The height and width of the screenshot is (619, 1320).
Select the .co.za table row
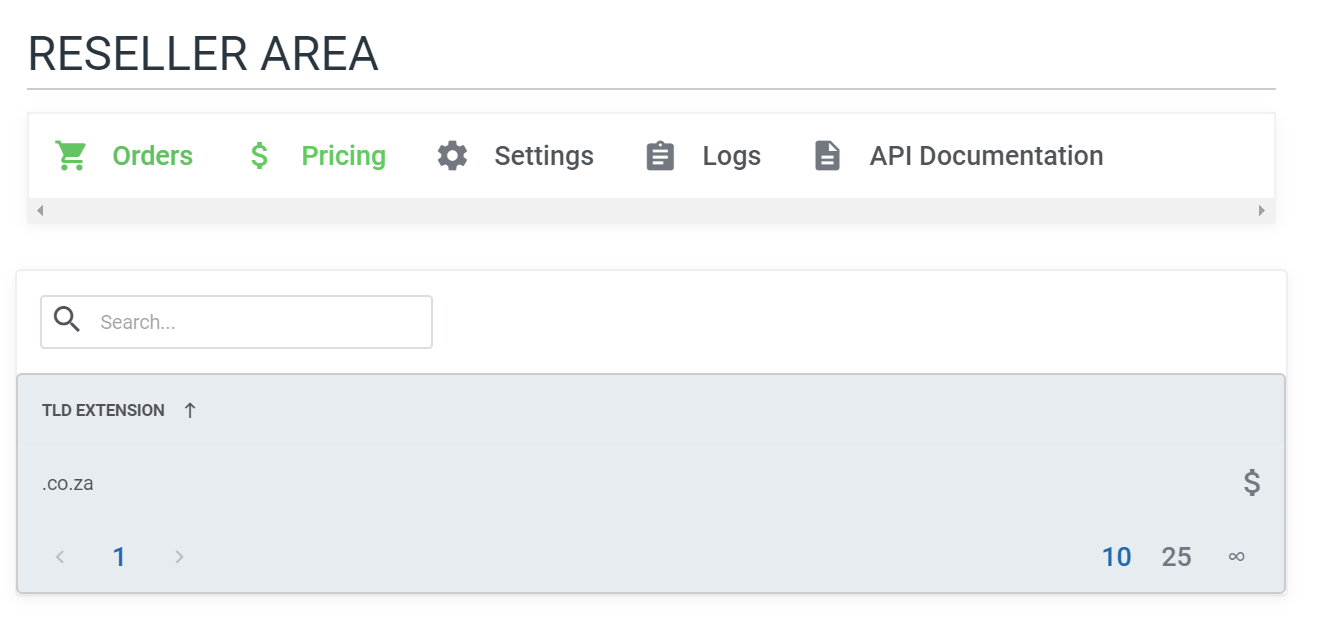click(651, 483)
